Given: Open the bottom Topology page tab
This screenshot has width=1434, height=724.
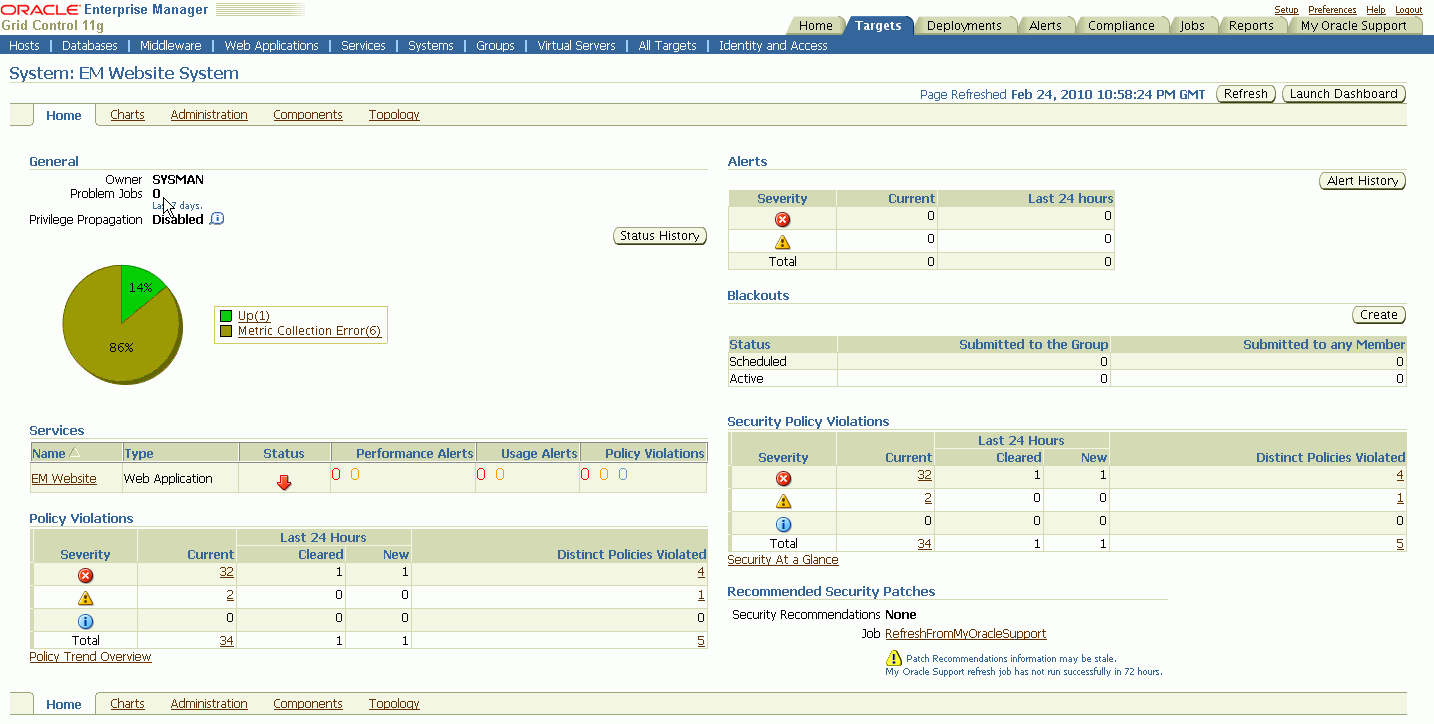Looking at the screenshot, I should click(394, 704).
